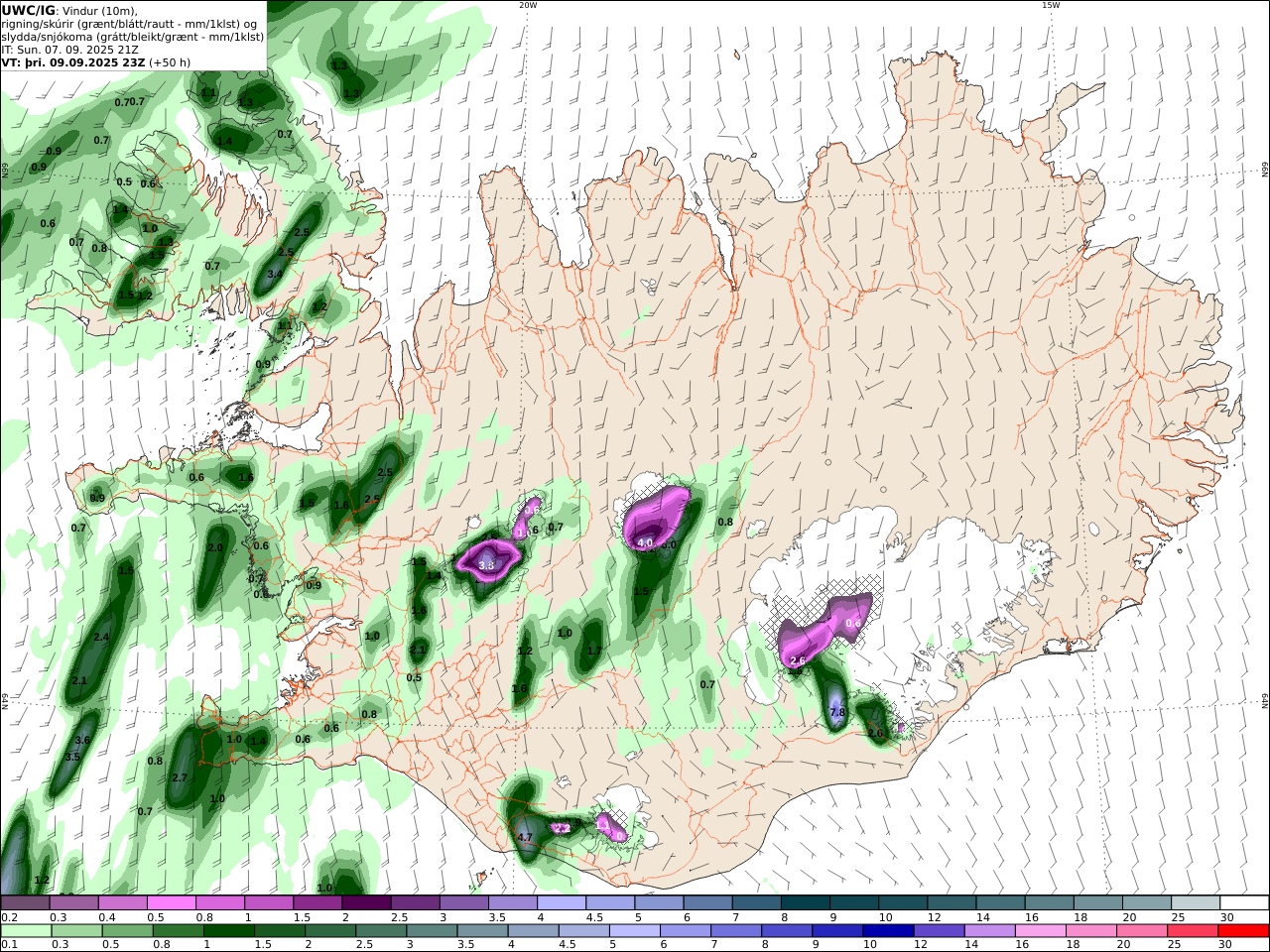Click the "4.0" value in the central purple area
The image size is (1270, 952).
click(x=645, y=543)
